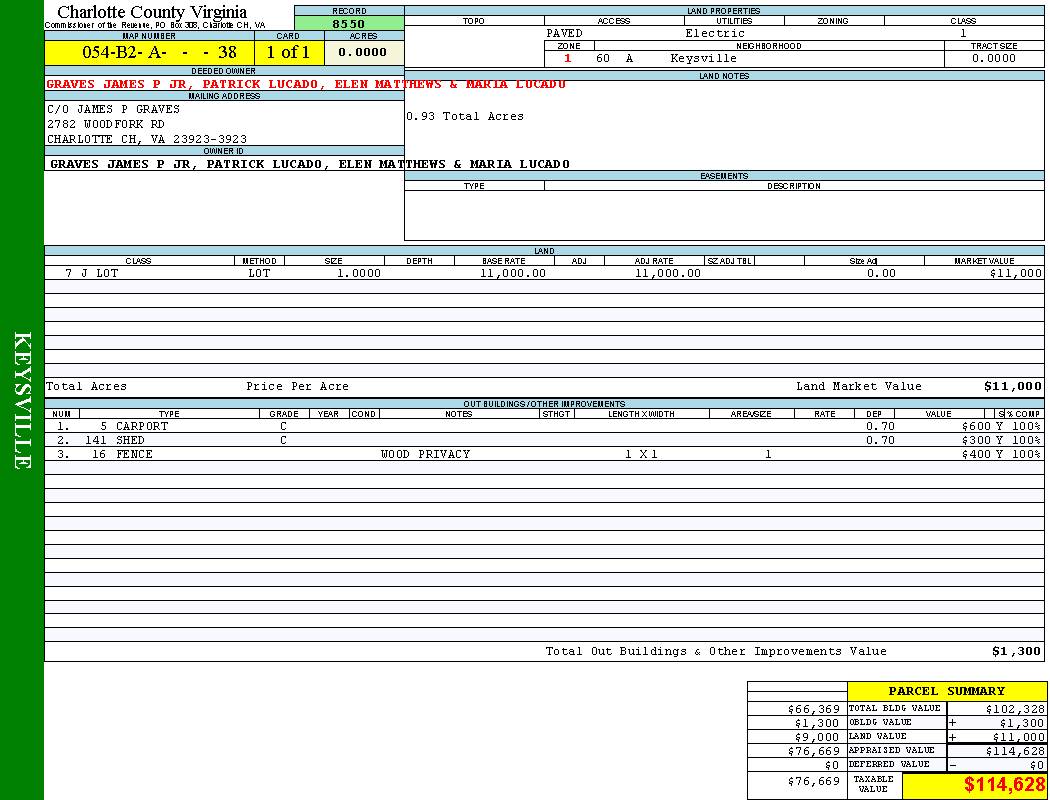Viewport: 1050px width, 800px height.
Task: Select the yellow map number 054-B2 field
Action: (x=149, y=52)
